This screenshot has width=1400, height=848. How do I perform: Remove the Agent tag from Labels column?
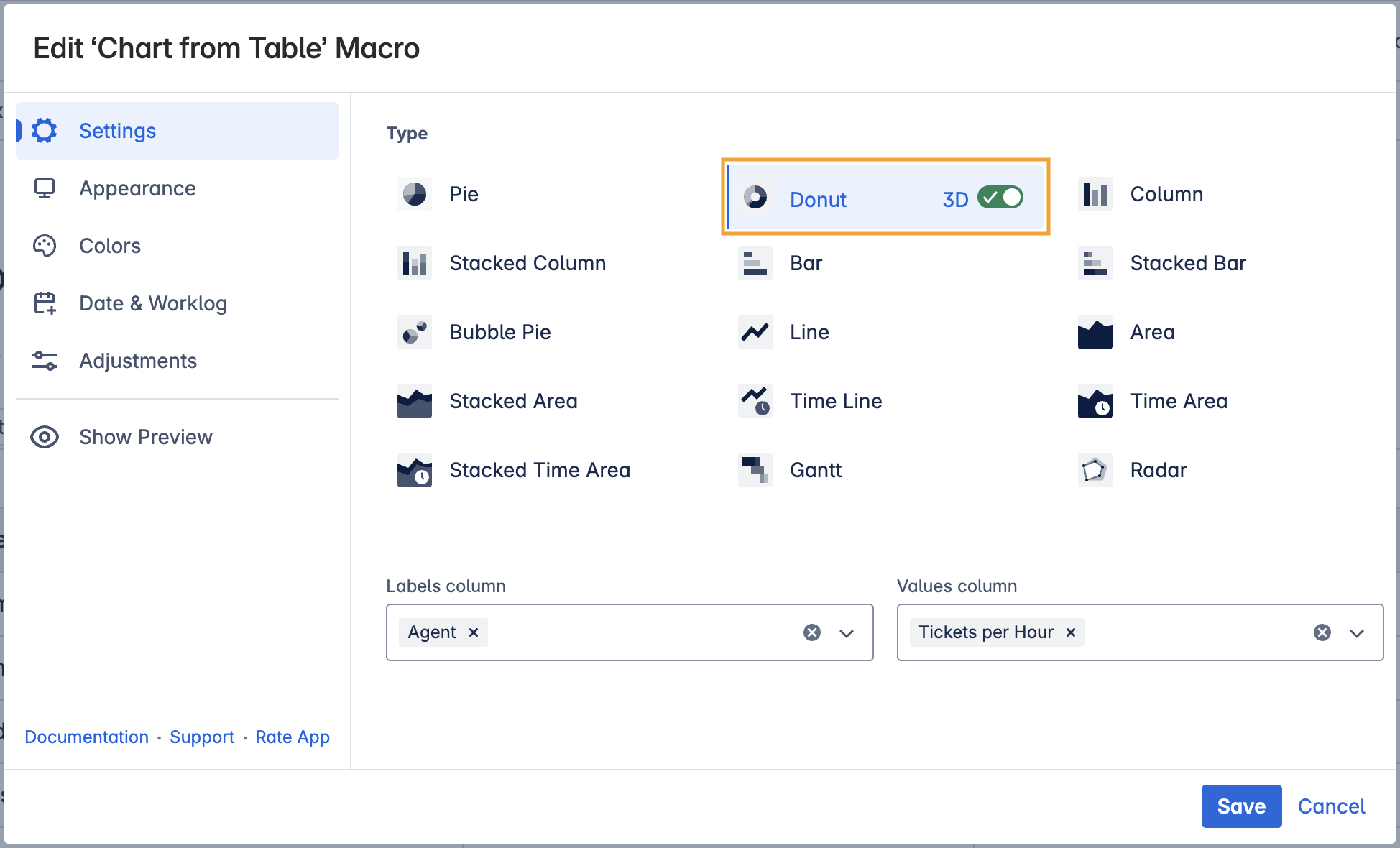474,632
